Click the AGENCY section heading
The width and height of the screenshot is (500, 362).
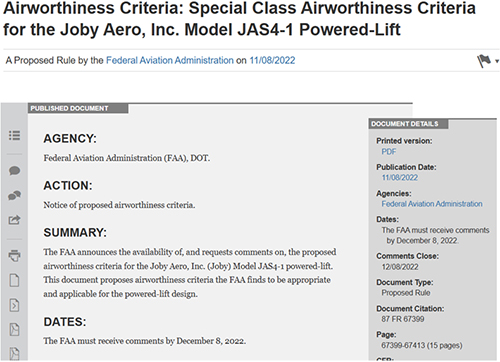point(70,138)
